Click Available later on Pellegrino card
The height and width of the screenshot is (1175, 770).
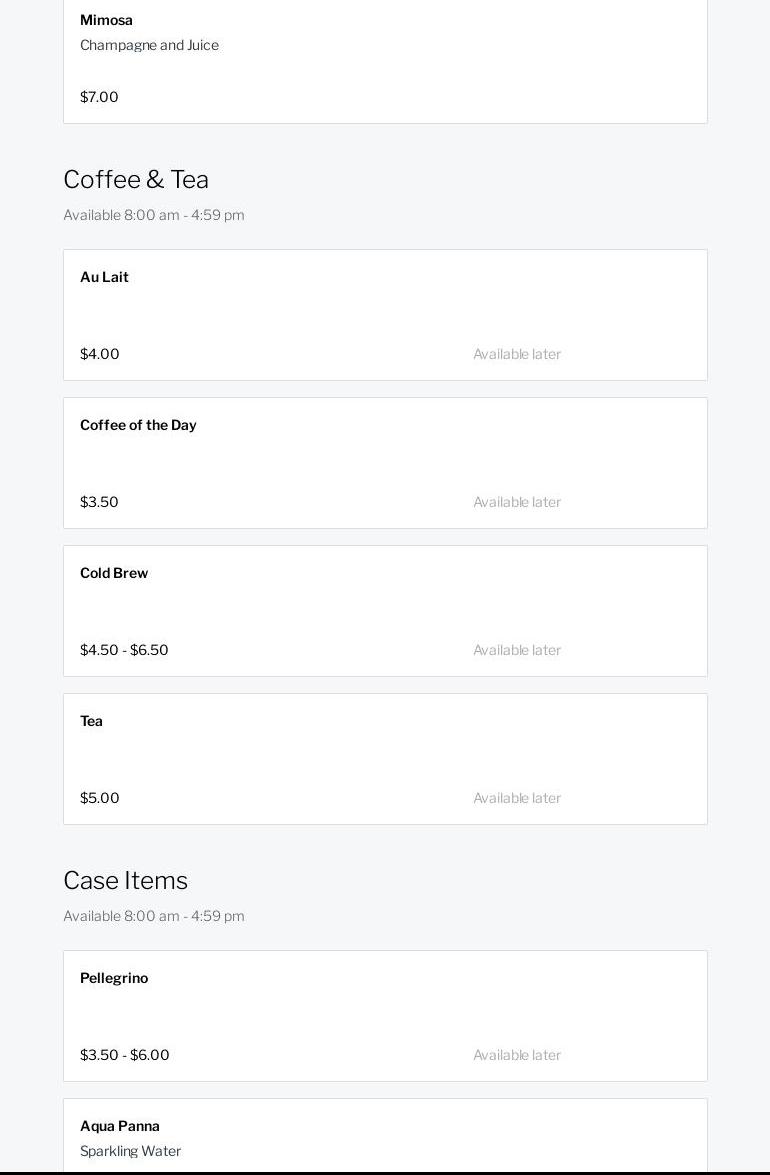(517, 1055)
